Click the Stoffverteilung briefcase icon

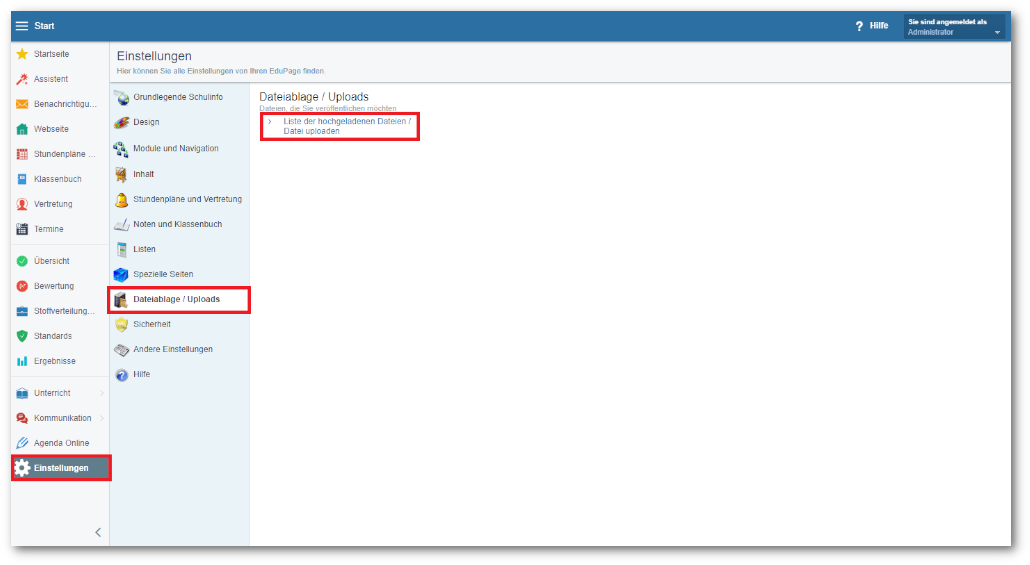coord(22,311)
